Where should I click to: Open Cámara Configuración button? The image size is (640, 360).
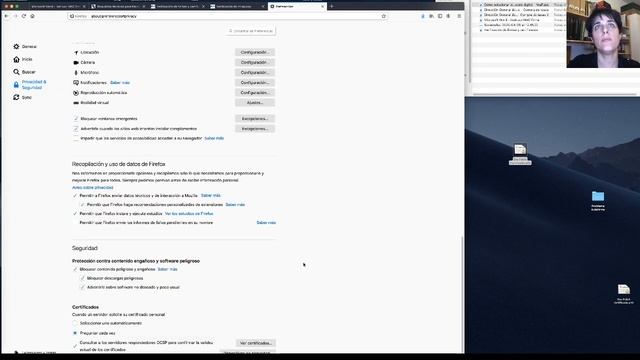click(x=255, y=62)
